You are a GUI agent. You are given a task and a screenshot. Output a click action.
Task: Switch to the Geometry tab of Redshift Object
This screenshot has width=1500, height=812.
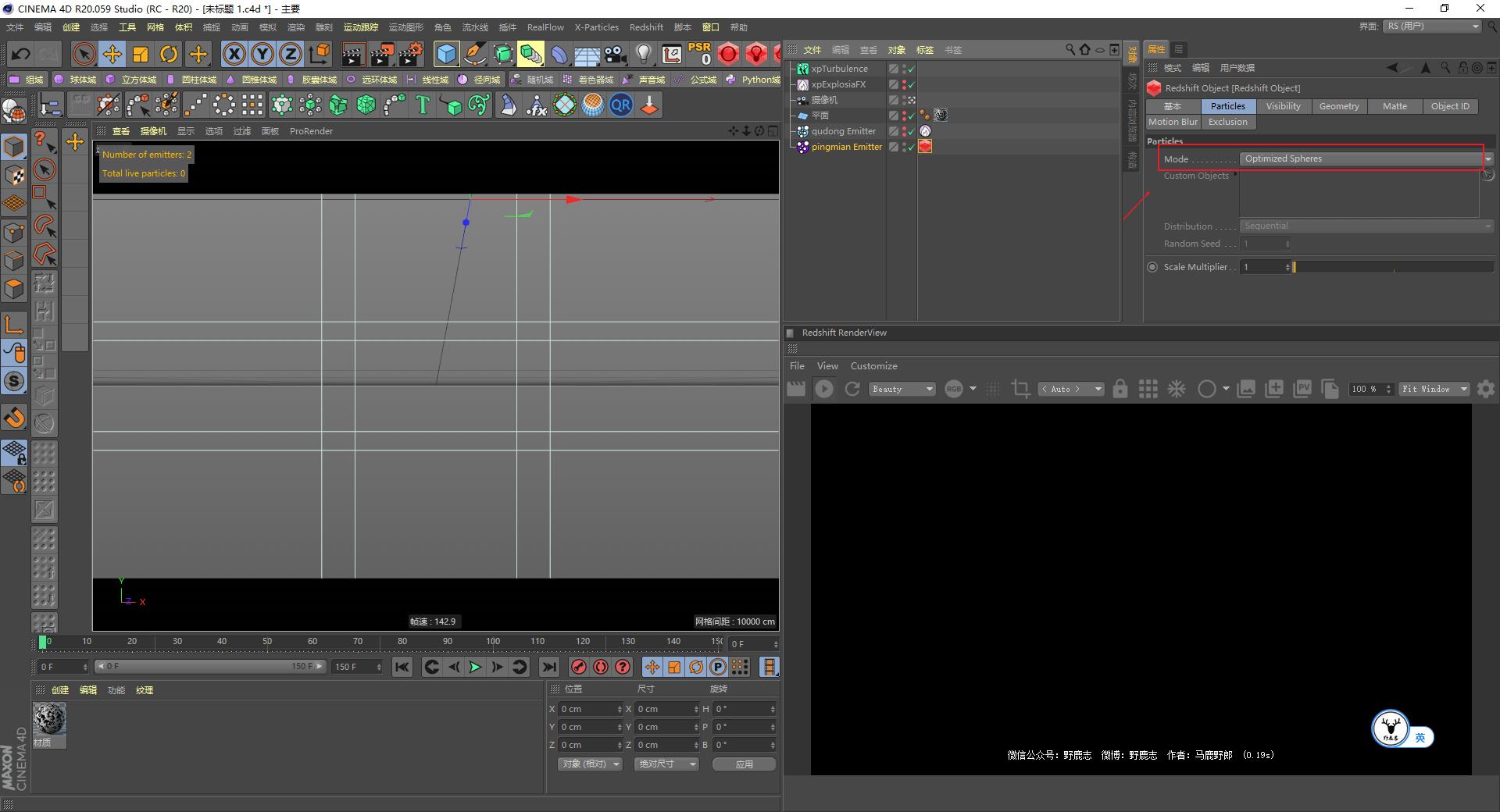pyautogui.click(x=1338, y=105)
